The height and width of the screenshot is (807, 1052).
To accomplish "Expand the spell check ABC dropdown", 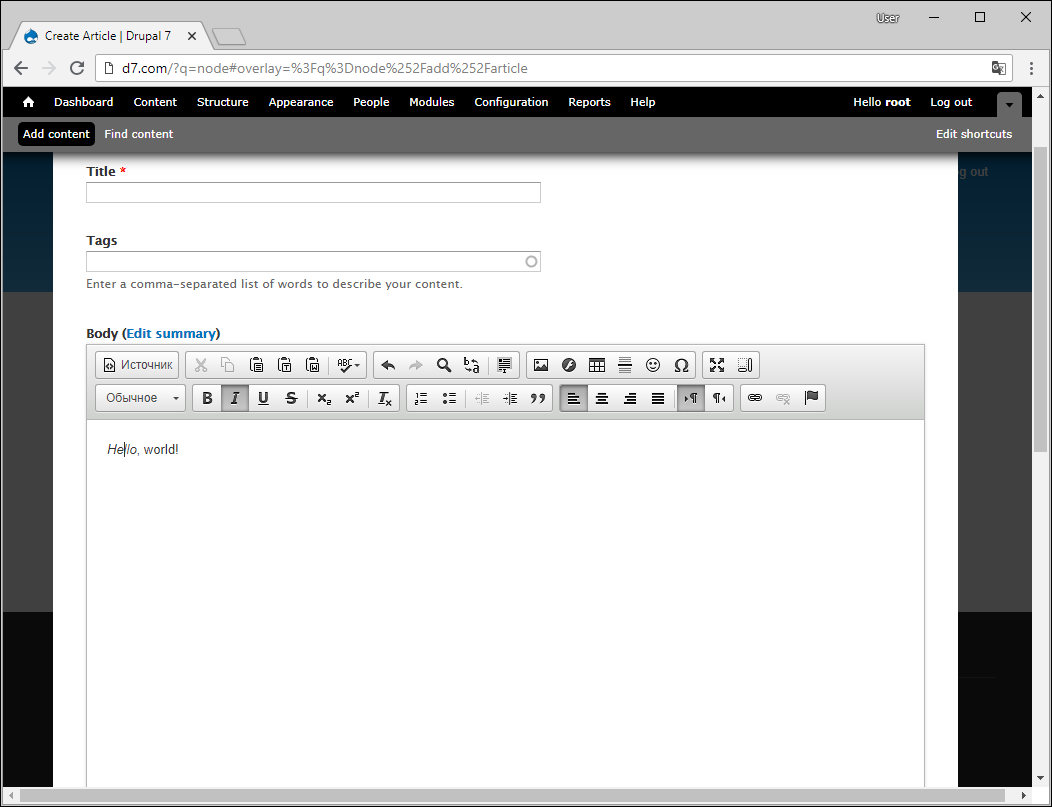I will click(349, 365).
